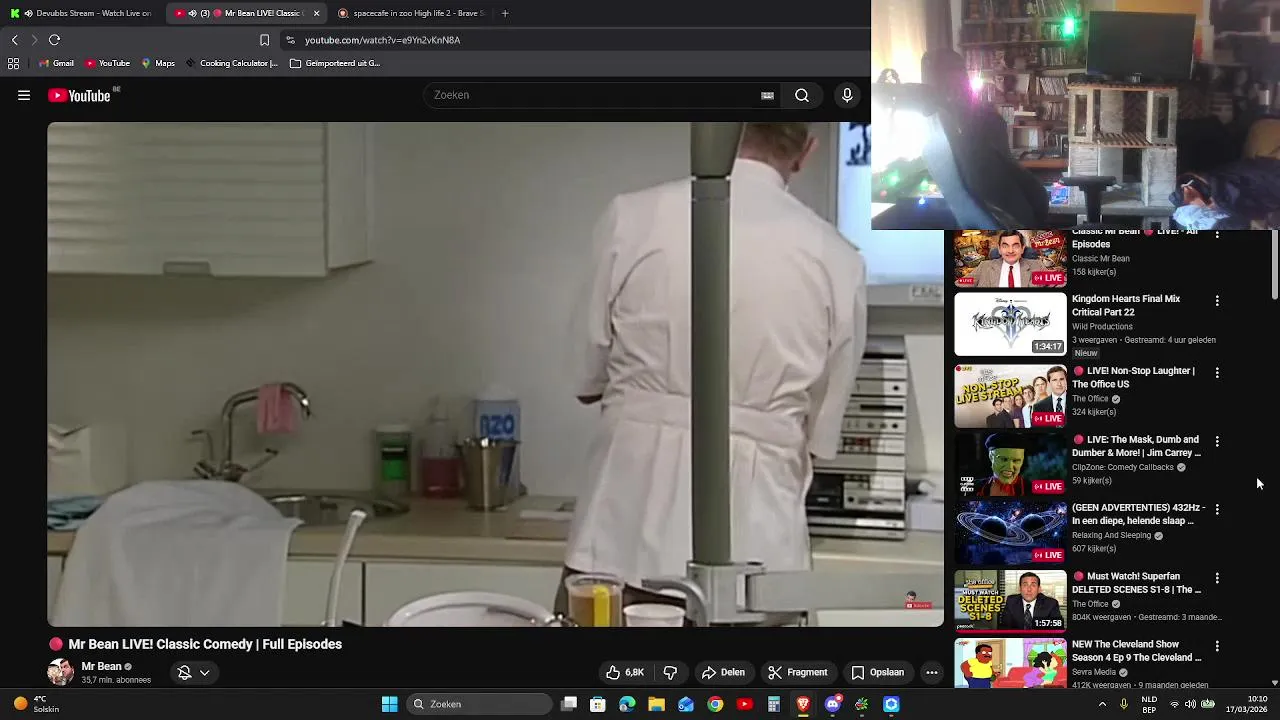Open a new browser tab with plus
The height and width of the screenshot is (720, 1280).
coord(505,13)
